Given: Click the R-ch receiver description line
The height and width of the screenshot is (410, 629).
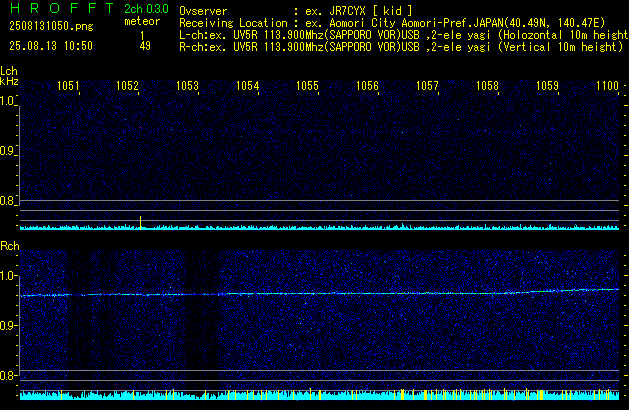Looking at the screenshot, I should (401, 47).
